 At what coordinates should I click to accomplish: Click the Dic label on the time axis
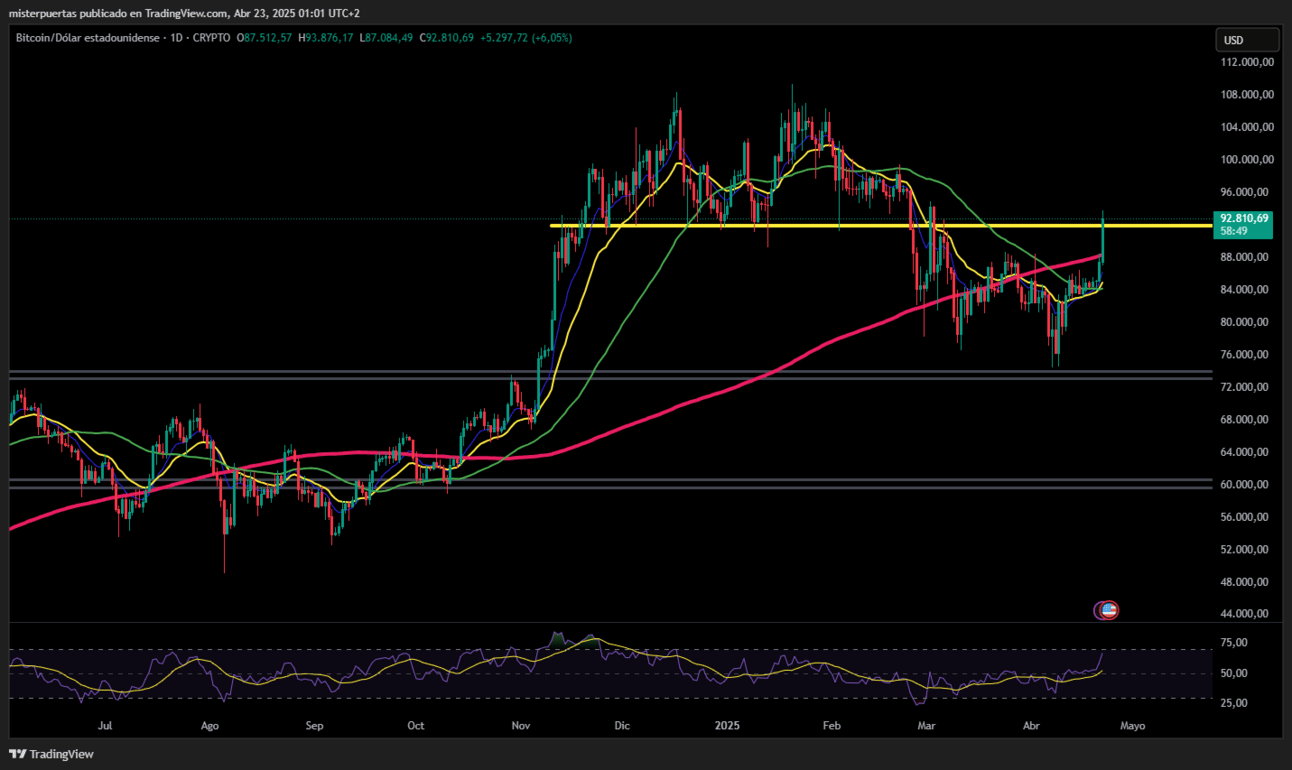pos(622,726)
